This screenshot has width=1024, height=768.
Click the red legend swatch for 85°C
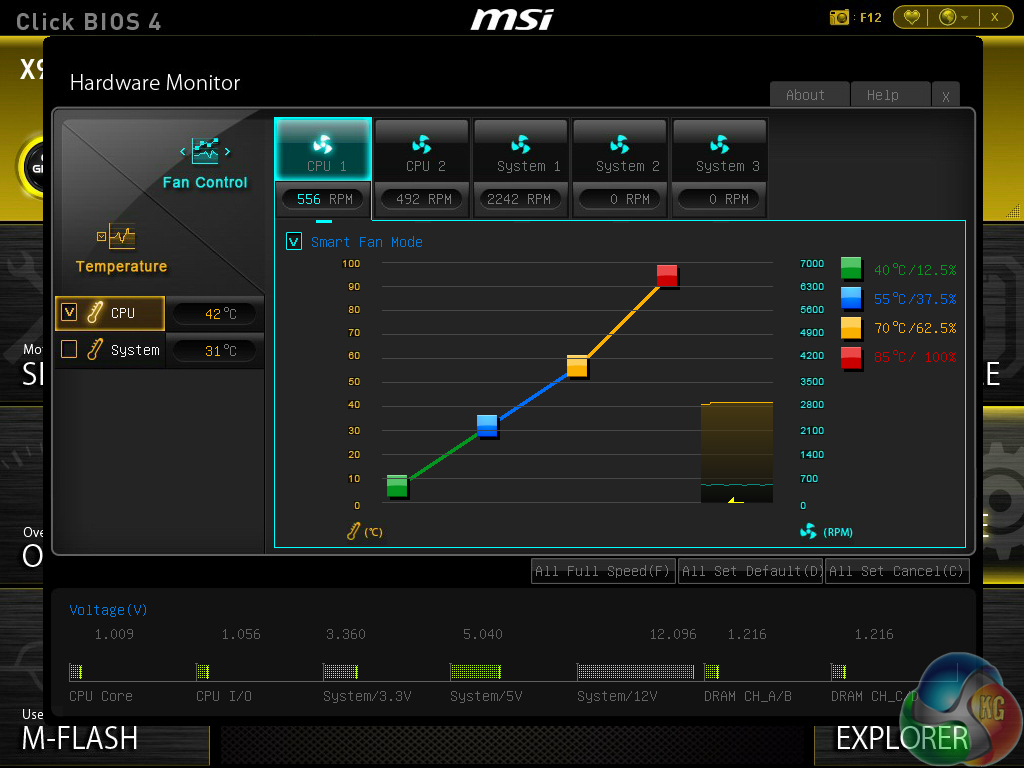click(851, 358)
